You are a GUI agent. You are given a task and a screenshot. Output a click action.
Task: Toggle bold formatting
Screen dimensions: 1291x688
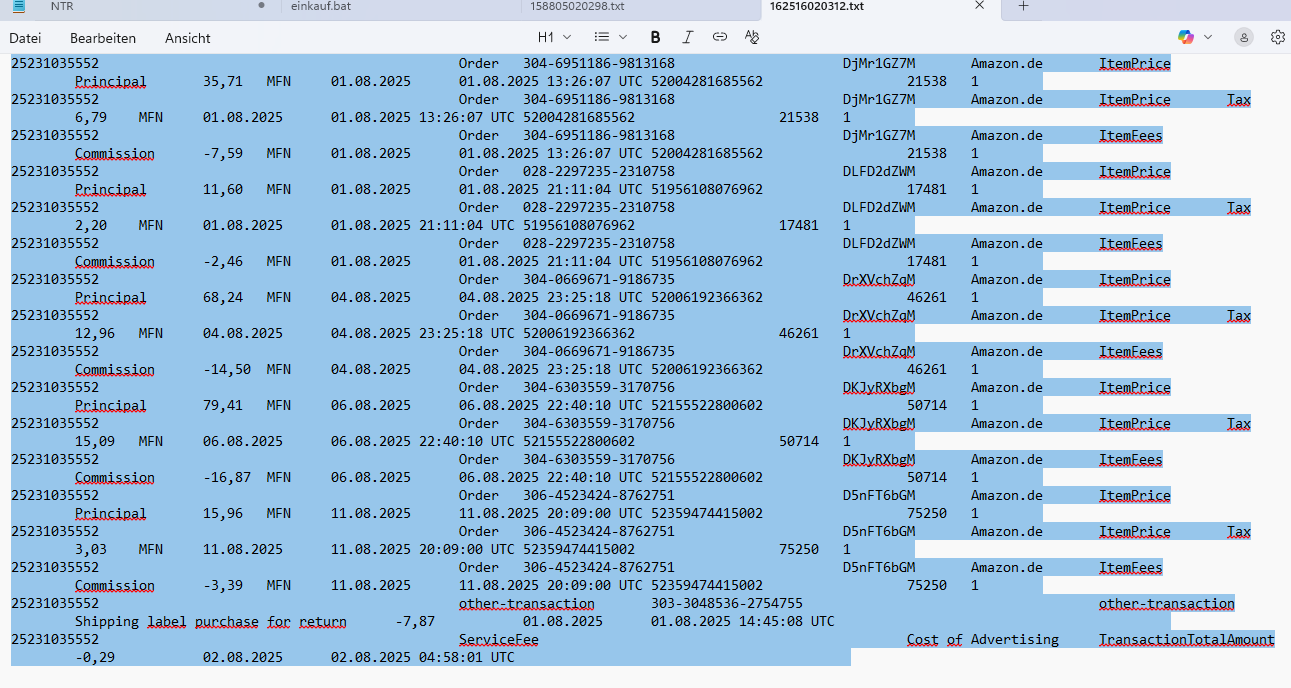[x=655, y=37]
